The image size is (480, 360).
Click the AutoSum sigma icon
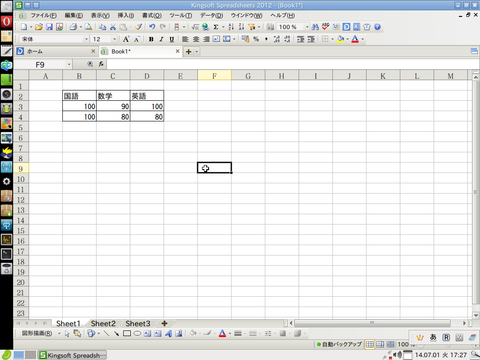point(216,27)
